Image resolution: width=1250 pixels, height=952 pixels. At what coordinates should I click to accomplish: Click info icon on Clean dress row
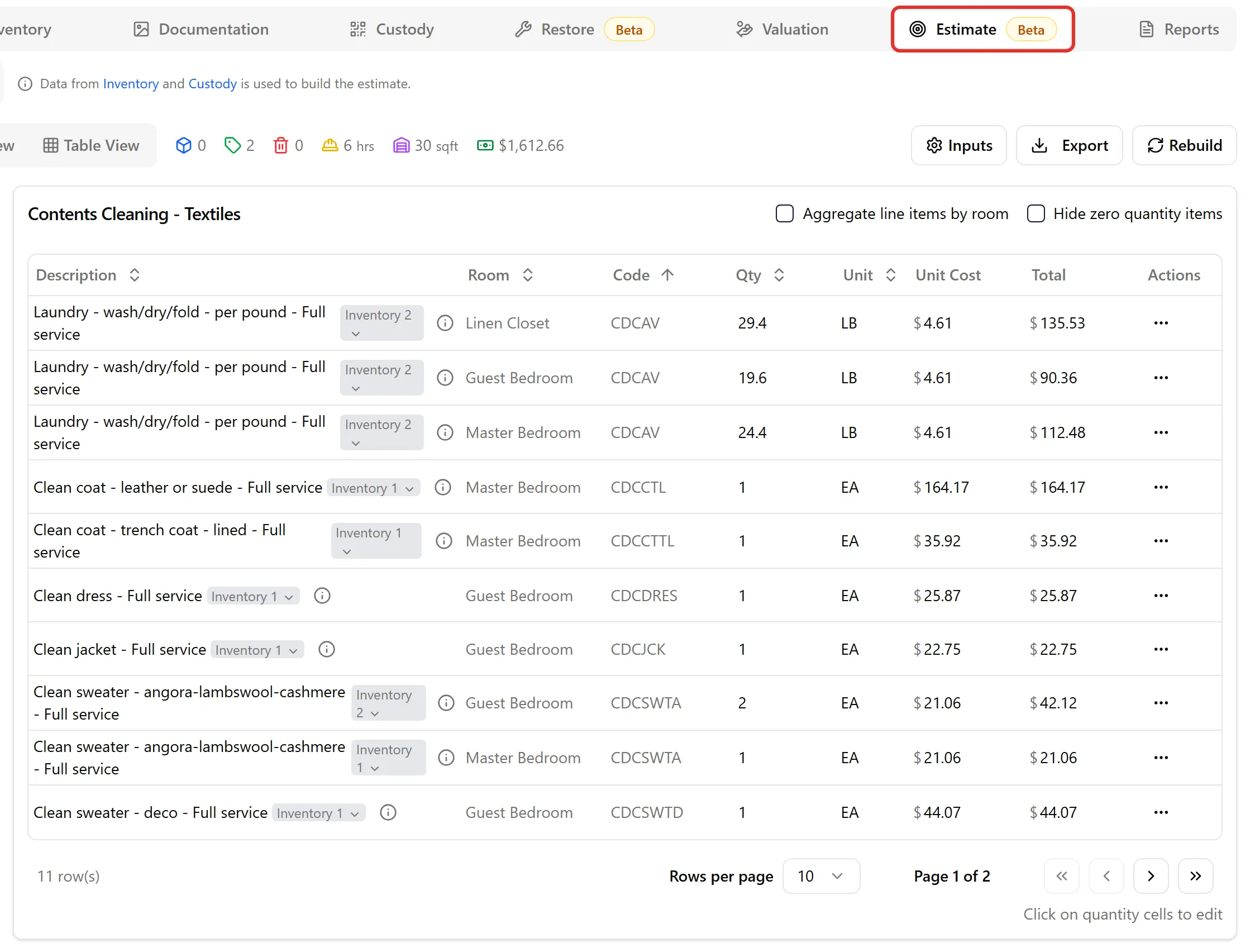coord(322,596)
